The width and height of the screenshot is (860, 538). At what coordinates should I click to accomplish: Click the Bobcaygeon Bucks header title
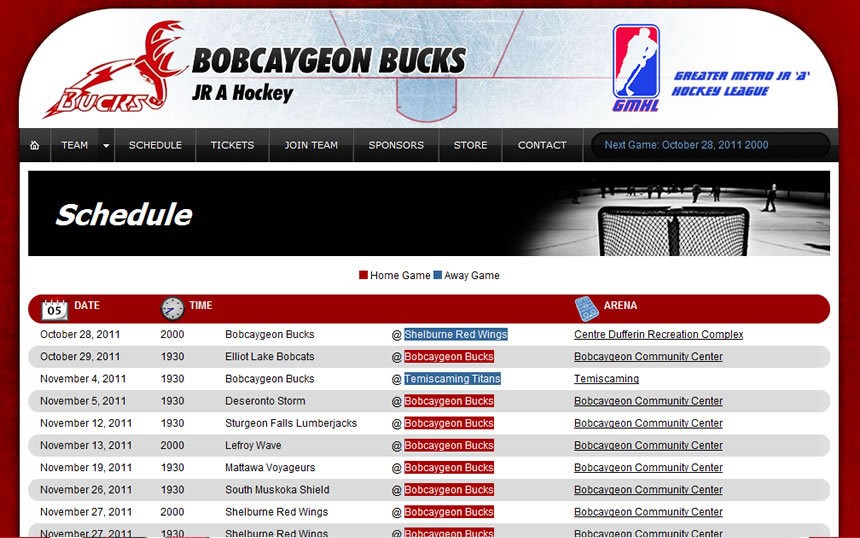[329, 60]
